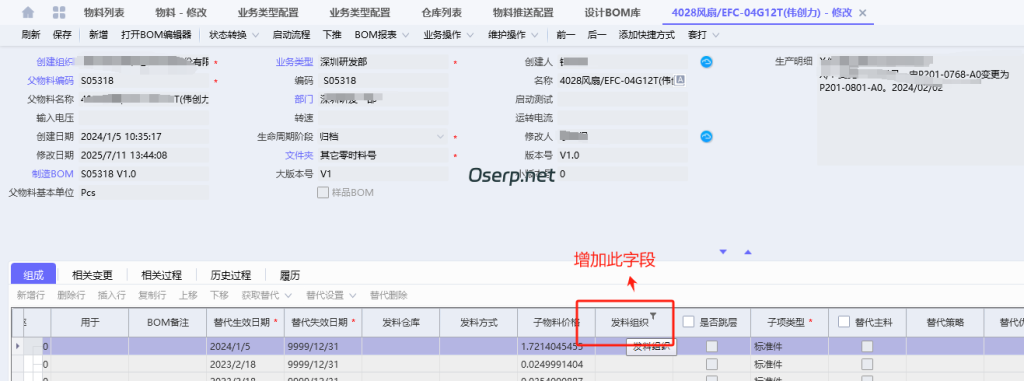
Task: Click the 下推 button
Action: click(332, 35)
